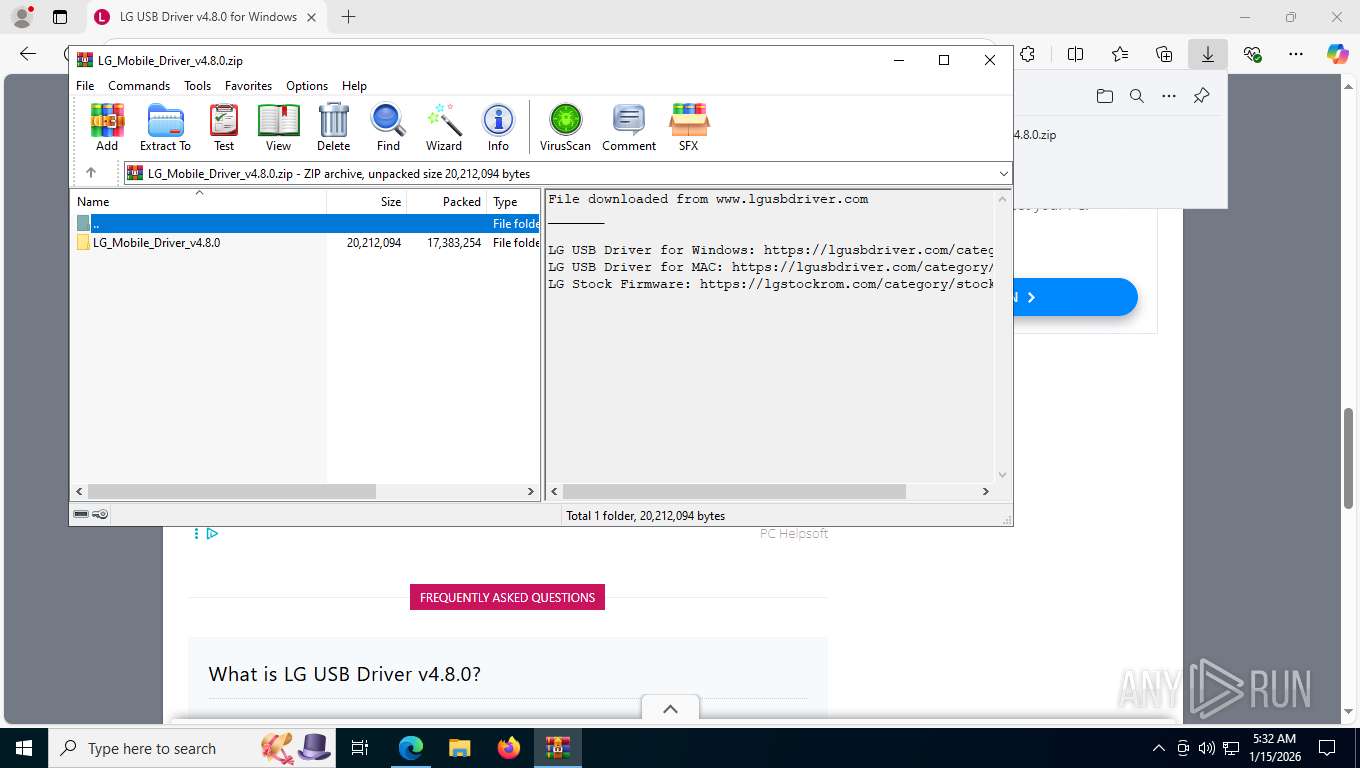
Task: Click the Delete toolbar icon
Action: [x=333, y=127]
